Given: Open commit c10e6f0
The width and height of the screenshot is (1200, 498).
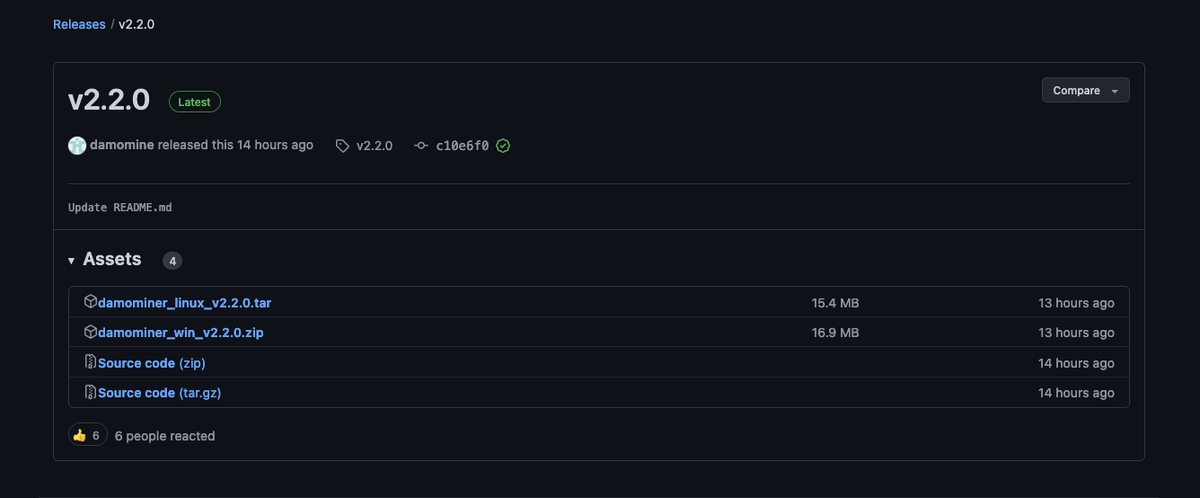Looking at the screenshot, I should click(x=462, y=146).
